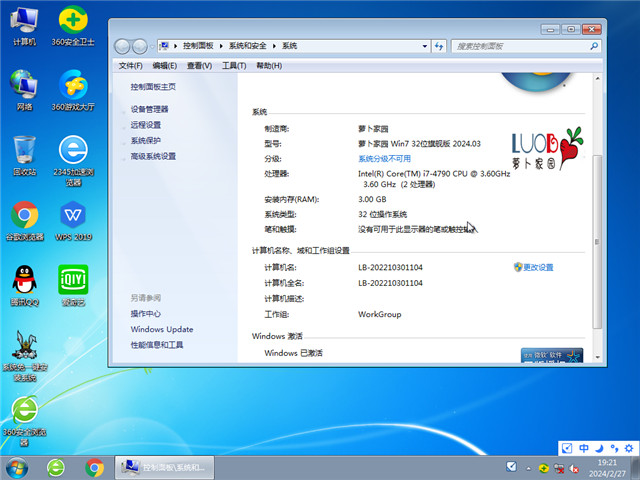Viewport: 640px width, 480px height.
Task: Open the 爱奇艺 iQIYI desktop icon
Action: (x=73, y=285)
